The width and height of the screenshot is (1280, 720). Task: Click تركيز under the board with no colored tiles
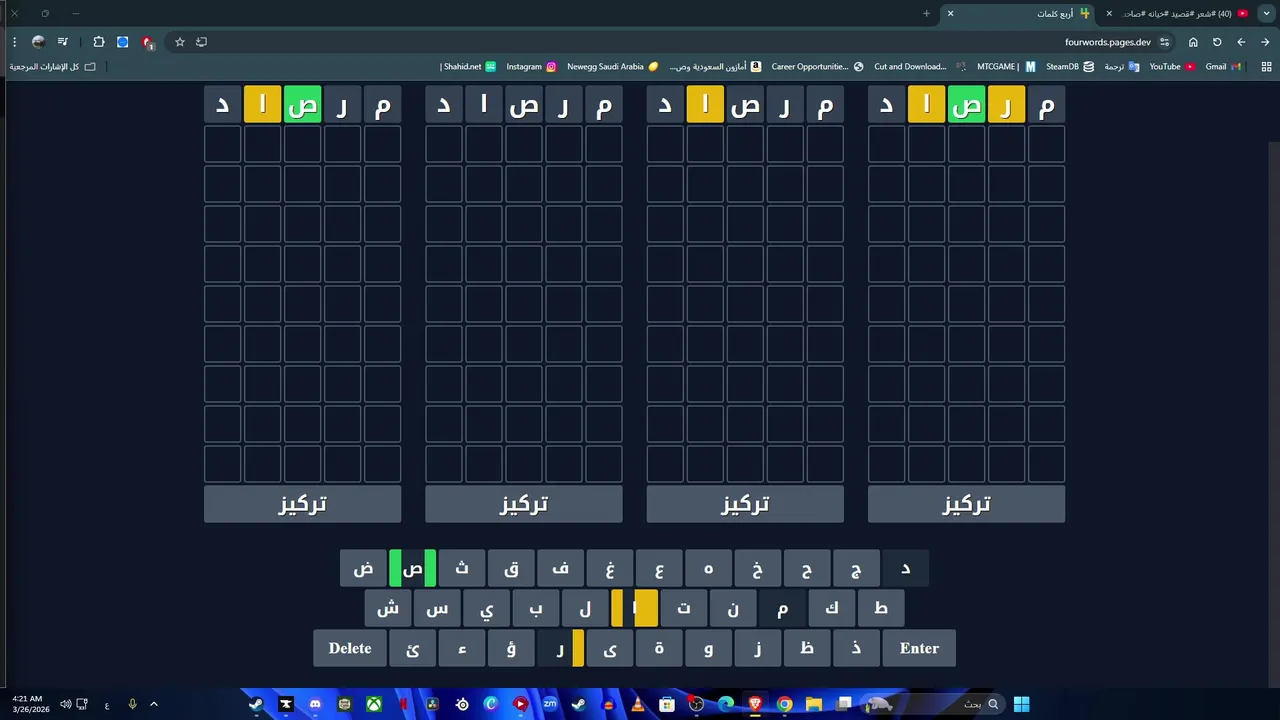523,504
